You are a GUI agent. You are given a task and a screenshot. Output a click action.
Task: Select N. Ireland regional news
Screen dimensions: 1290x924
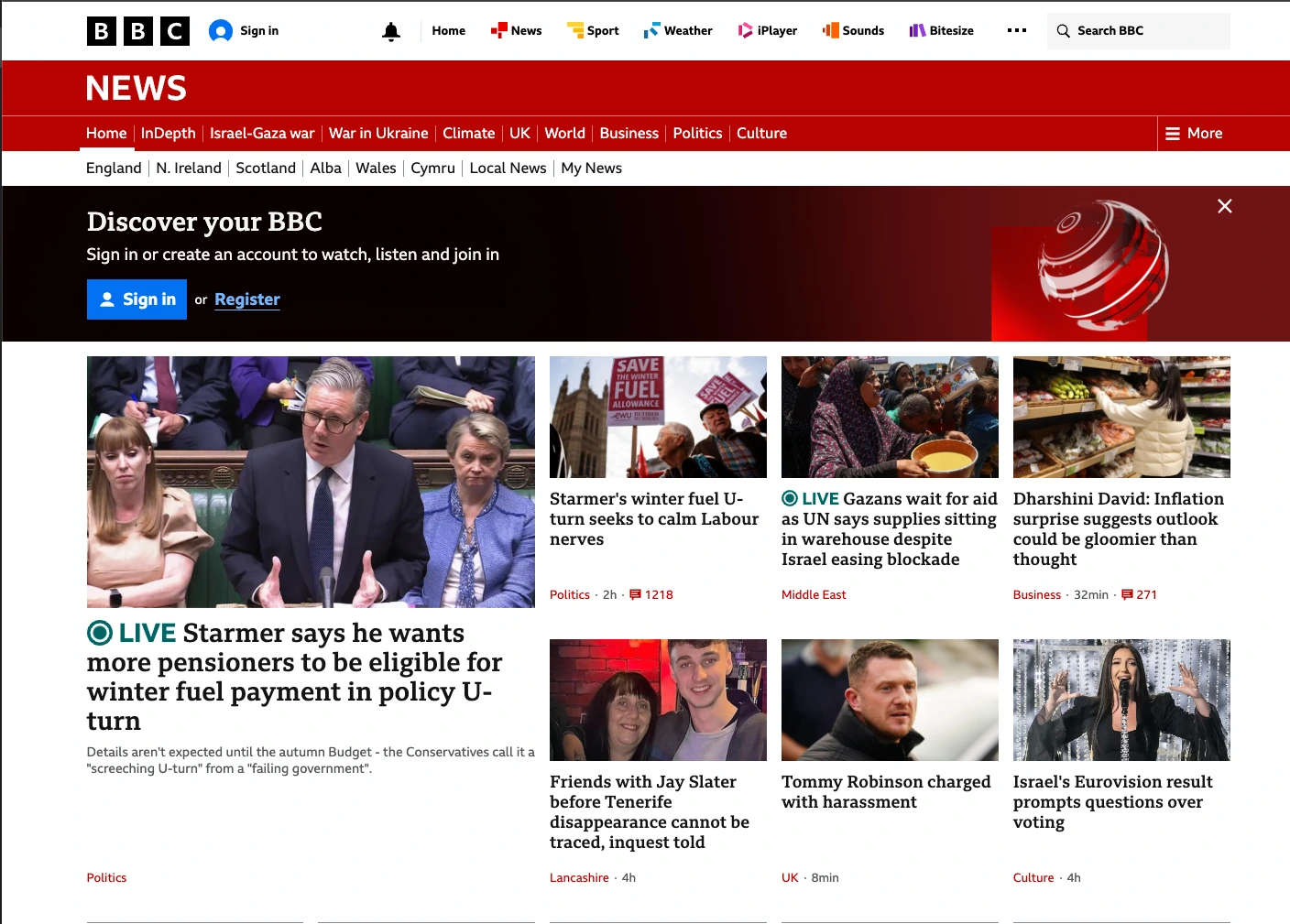(x=189, y=168)
